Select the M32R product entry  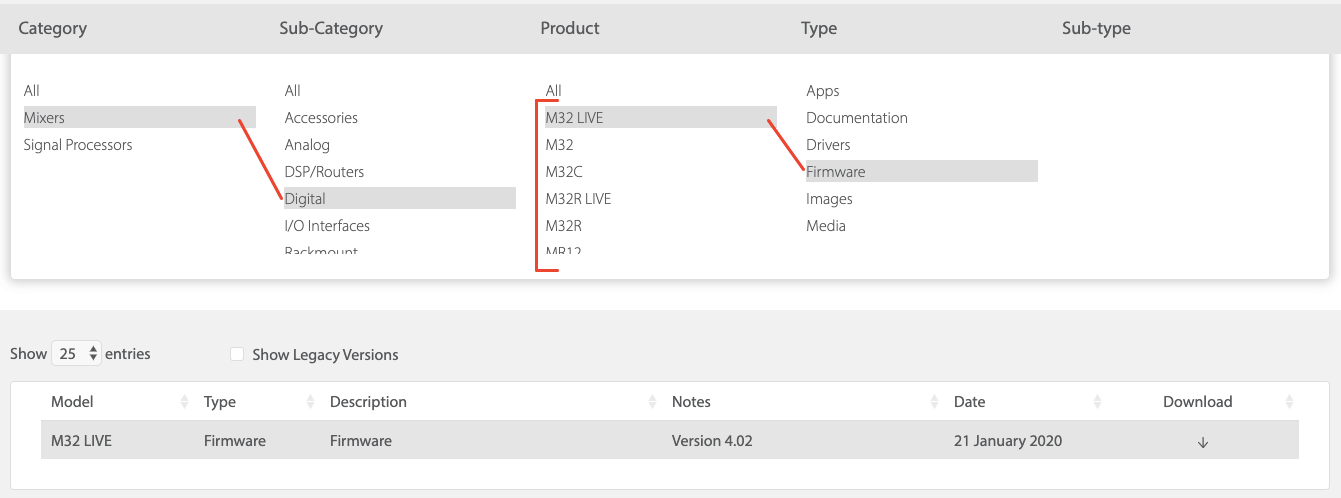tap(564, 226)
